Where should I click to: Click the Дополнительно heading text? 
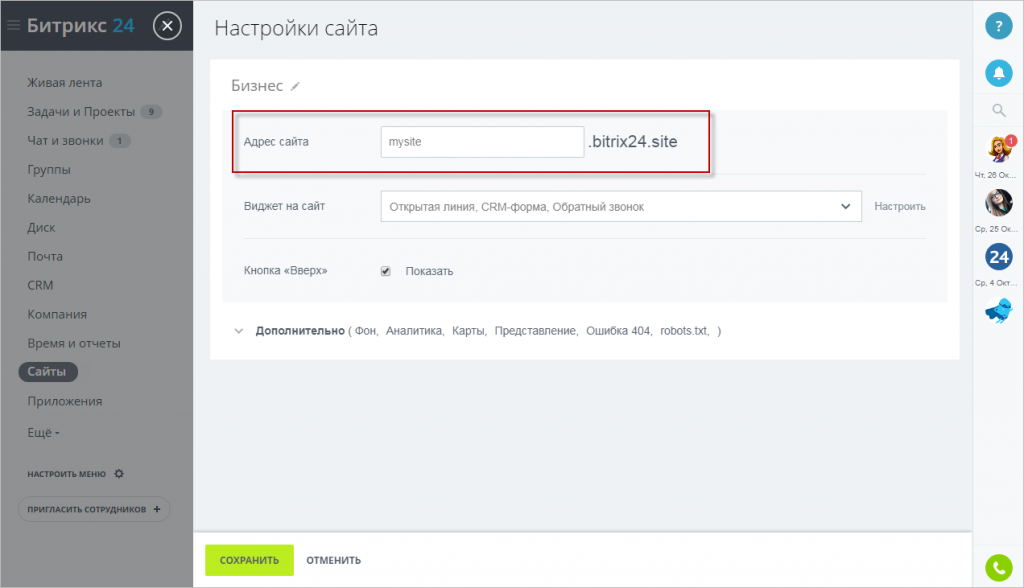coord(300,331)
